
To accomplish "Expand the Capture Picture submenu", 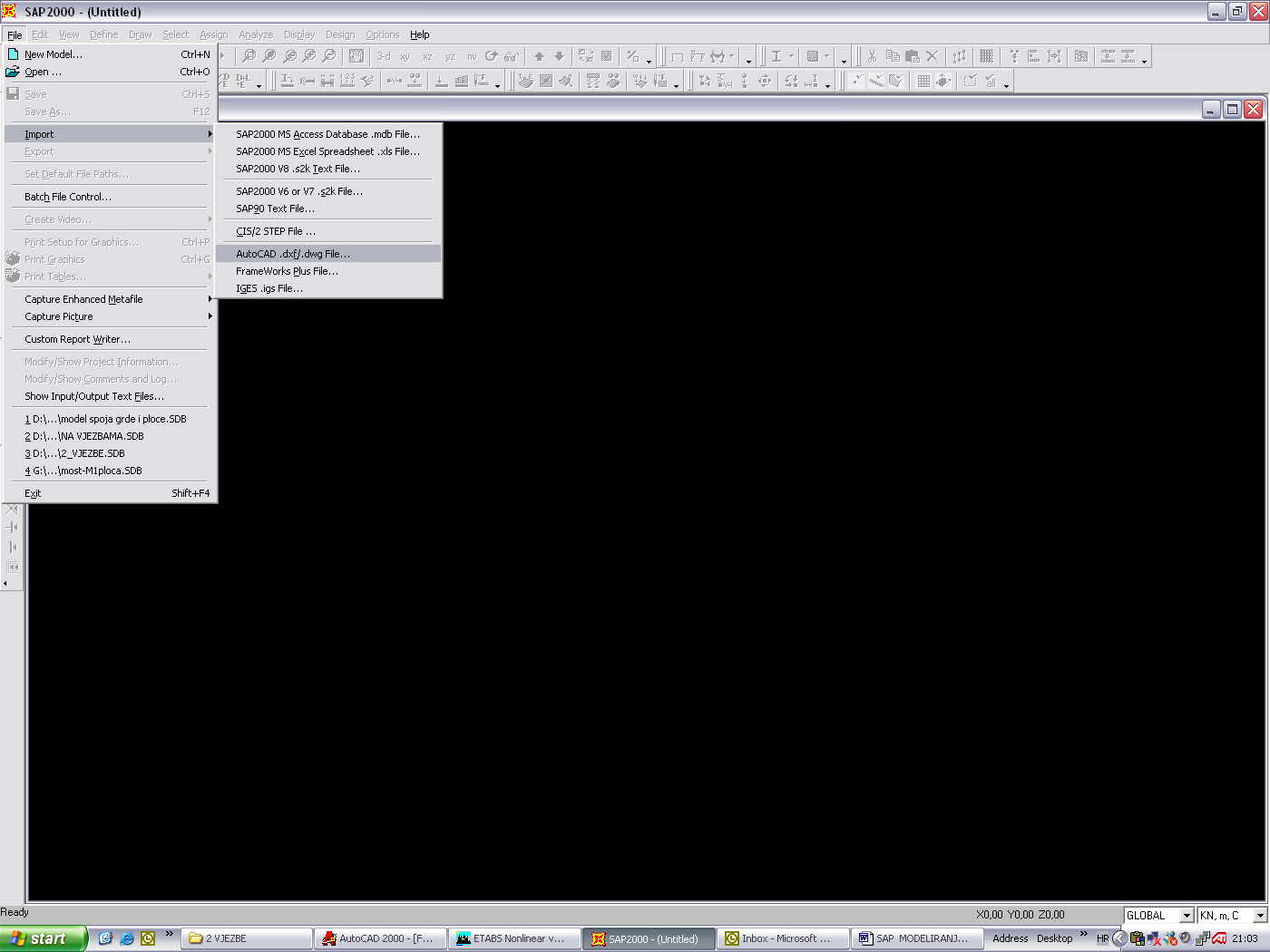I will point(210,316).
